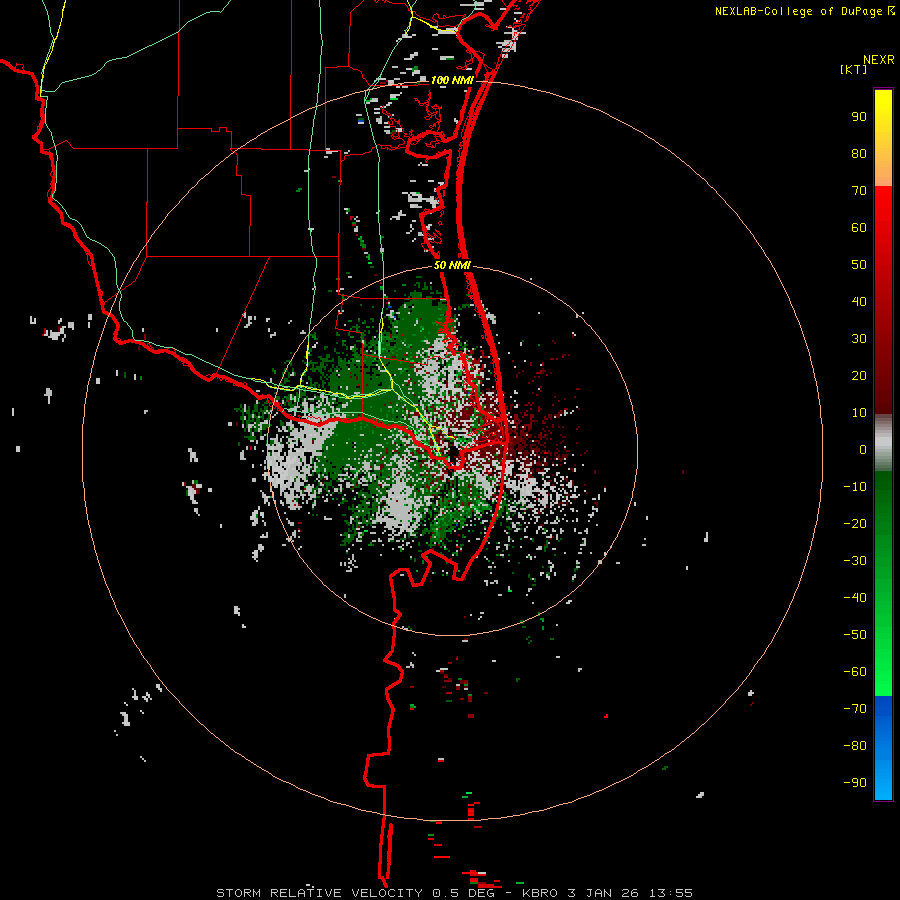Click the -20 scale value
The height and width of the screenshot is (900, 900).
pyautogui.click(x=855, y=524)
